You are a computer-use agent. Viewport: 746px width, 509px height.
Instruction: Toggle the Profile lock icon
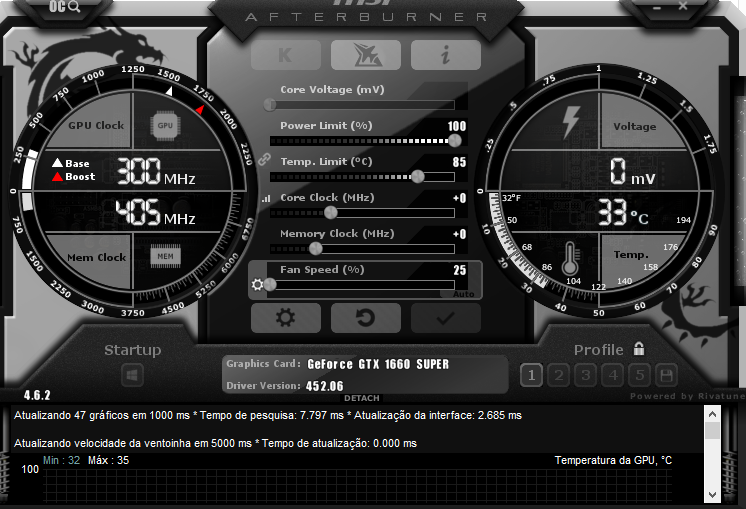point(639,349)
